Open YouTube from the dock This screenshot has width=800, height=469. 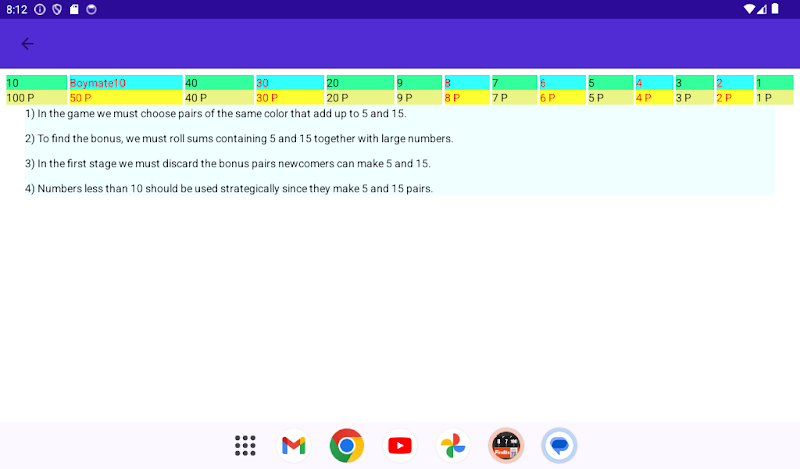[x=400, y=445]
